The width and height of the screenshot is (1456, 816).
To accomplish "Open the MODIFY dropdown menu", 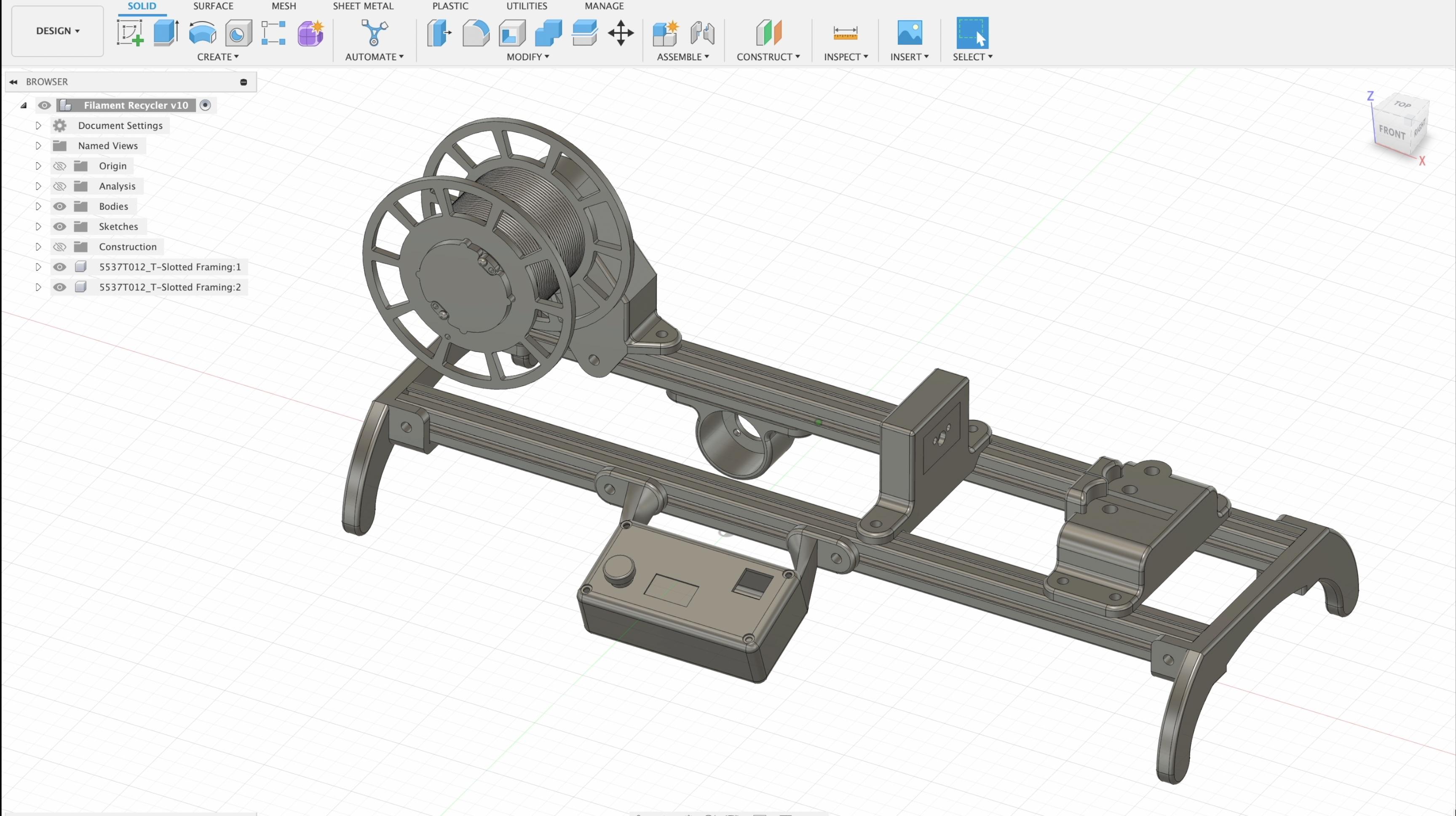I will coord(527,56).
